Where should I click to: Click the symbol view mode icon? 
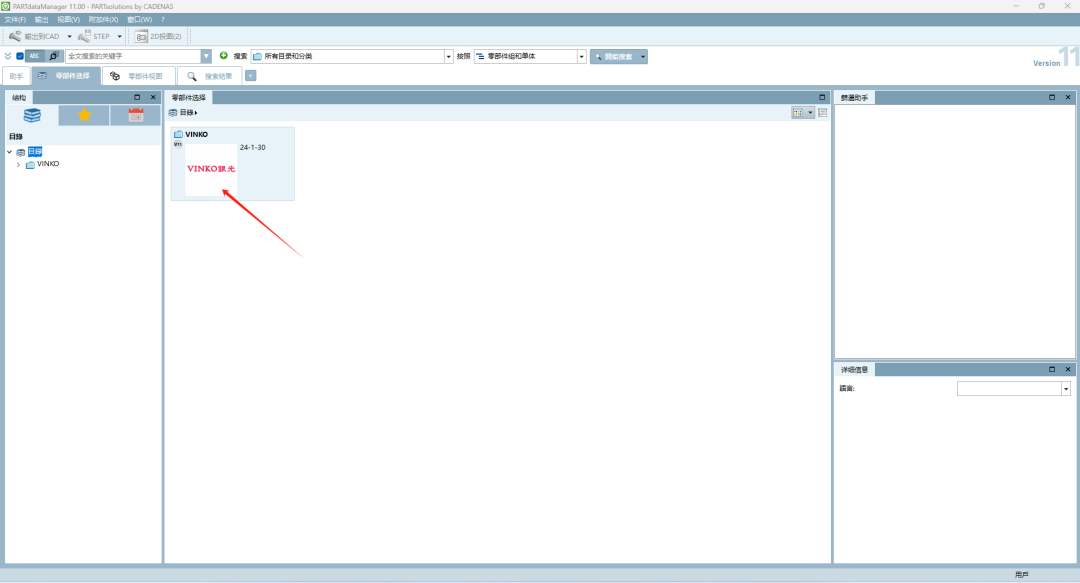tap(798, 112)
